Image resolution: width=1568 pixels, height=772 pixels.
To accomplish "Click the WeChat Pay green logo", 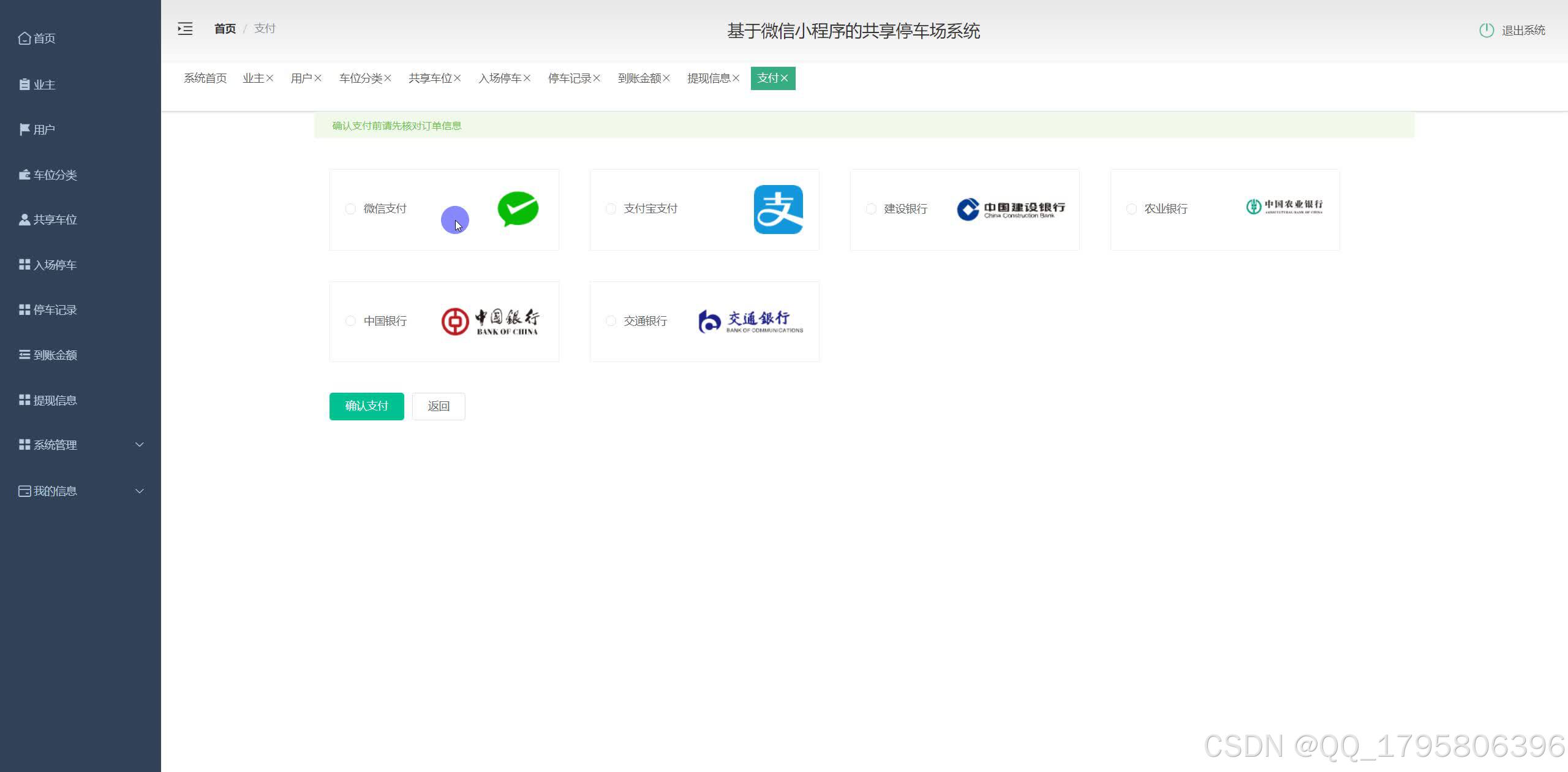I will 518,209.
